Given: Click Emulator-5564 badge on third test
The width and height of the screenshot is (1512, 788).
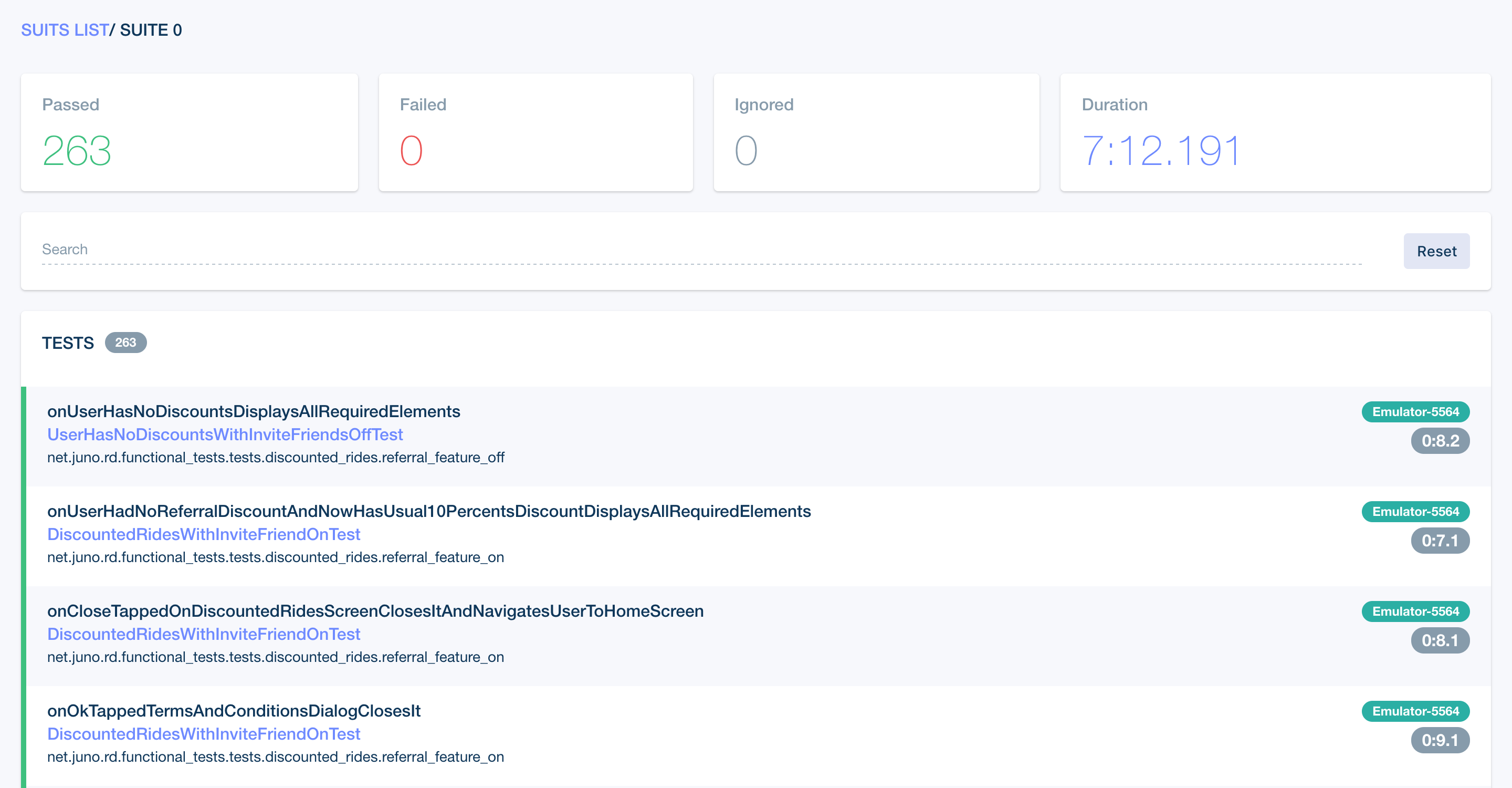Looking at the screenshot, I should 1415,611.
